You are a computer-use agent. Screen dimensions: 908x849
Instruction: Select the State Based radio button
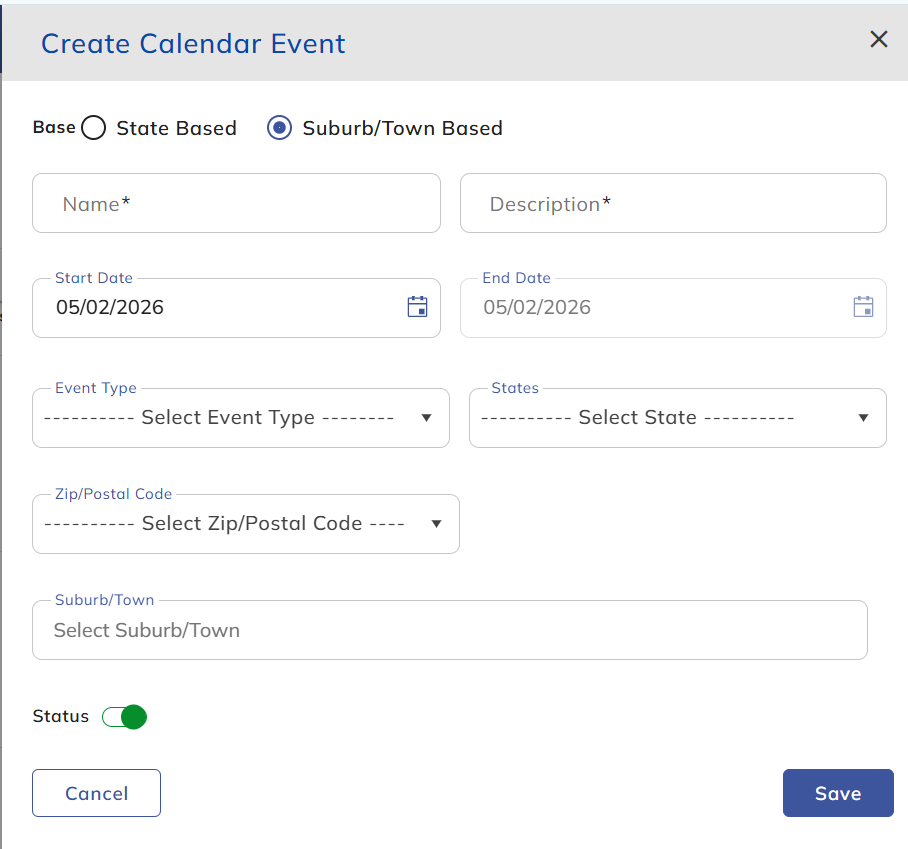click(94, 128)
